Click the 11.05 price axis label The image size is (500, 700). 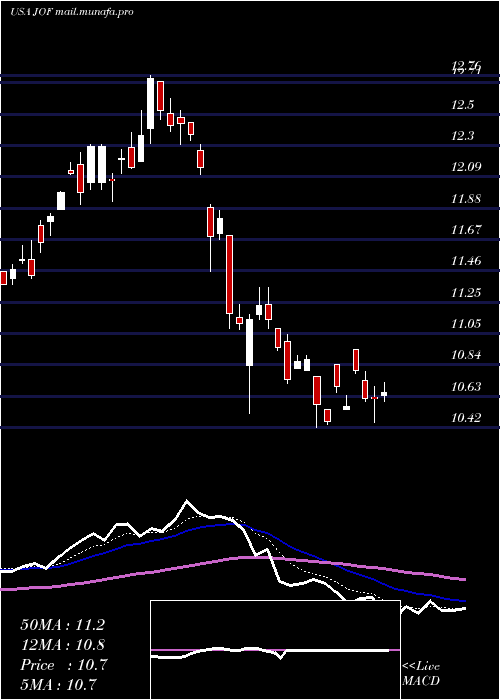click(466, 324)
